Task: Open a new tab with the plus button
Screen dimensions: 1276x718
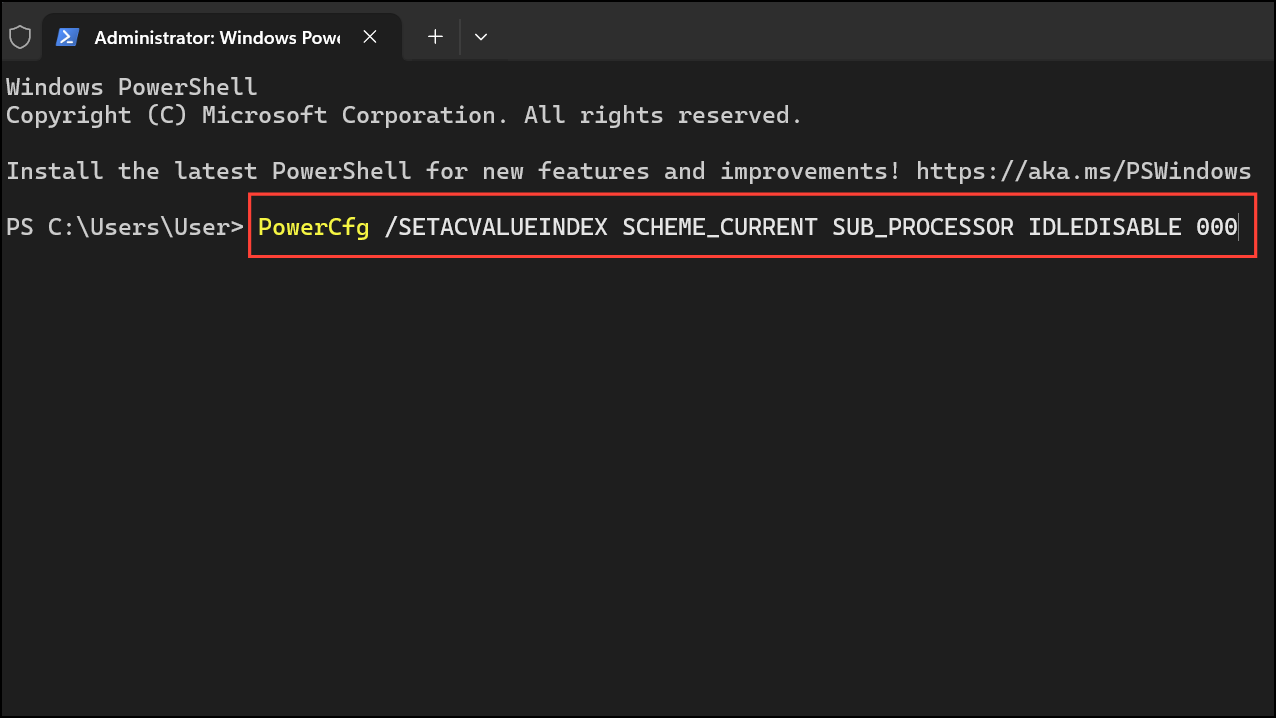Action: 435,37
